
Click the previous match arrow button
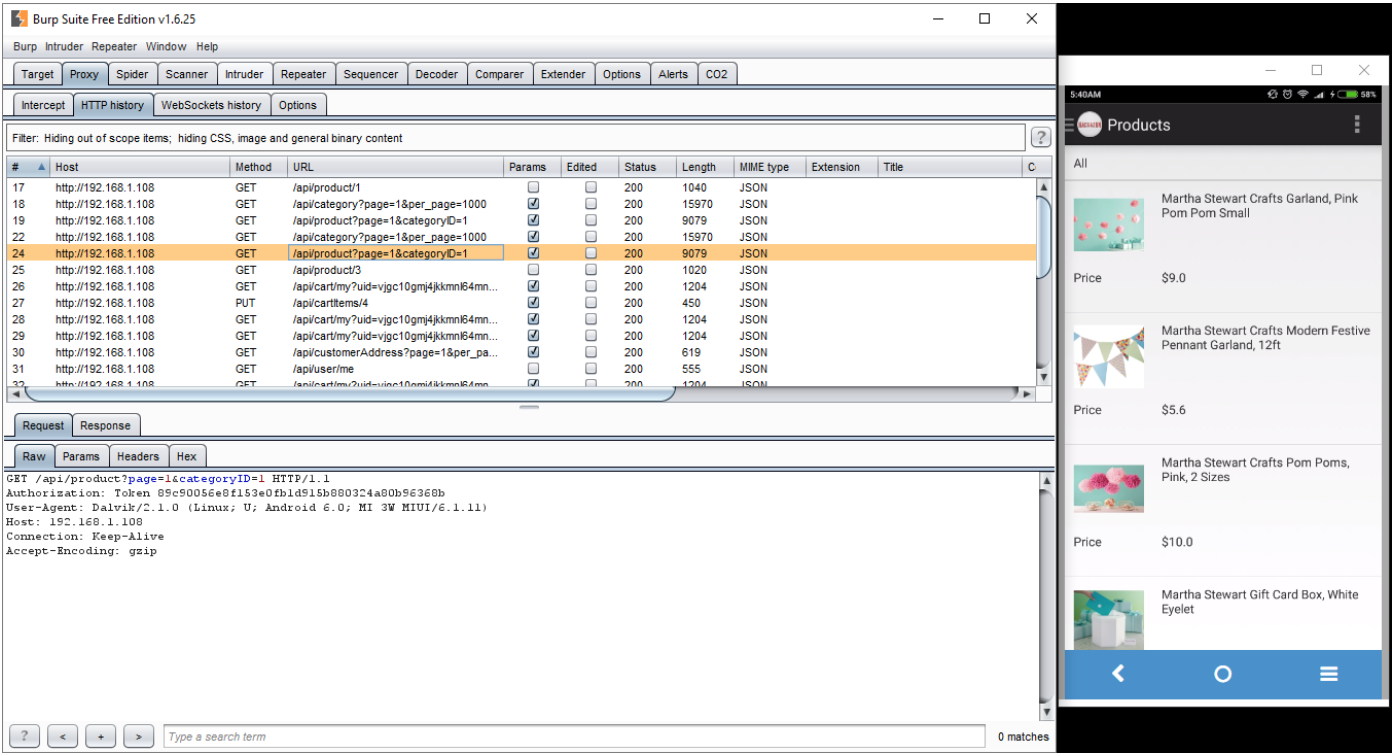[62, 737]
